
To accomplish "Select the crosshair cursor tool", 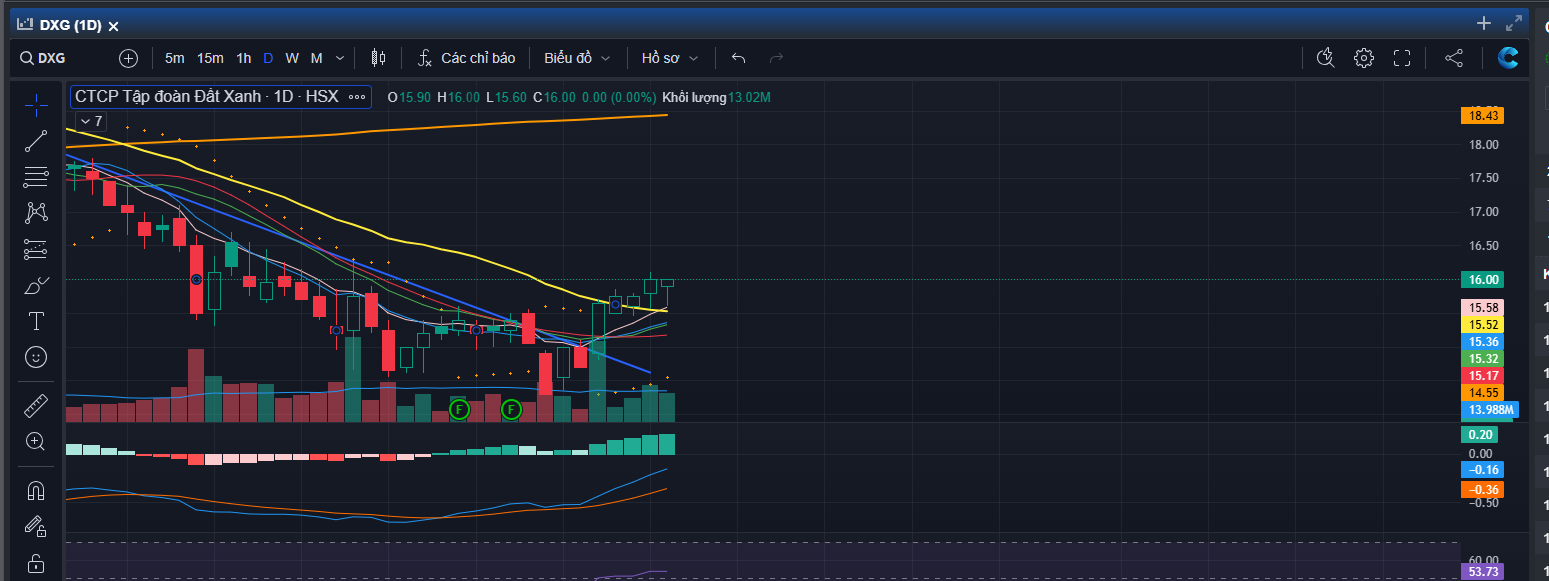I will click(37, 103).
